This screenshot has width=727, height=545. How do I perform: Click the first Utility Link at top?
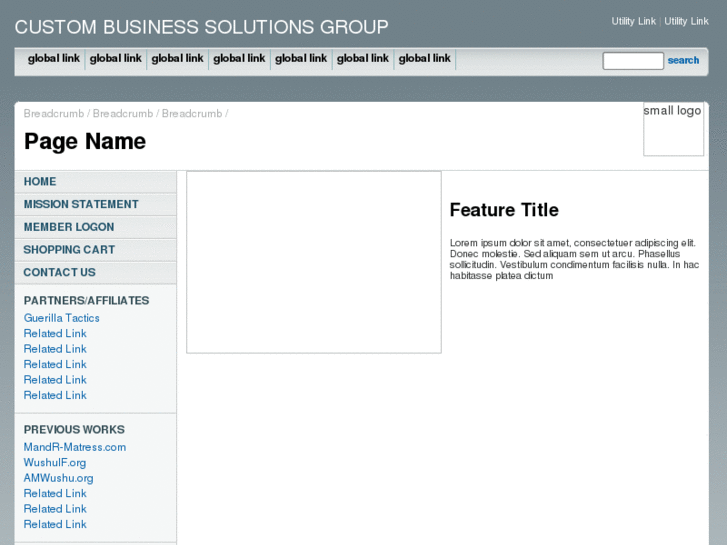[634, 21]
